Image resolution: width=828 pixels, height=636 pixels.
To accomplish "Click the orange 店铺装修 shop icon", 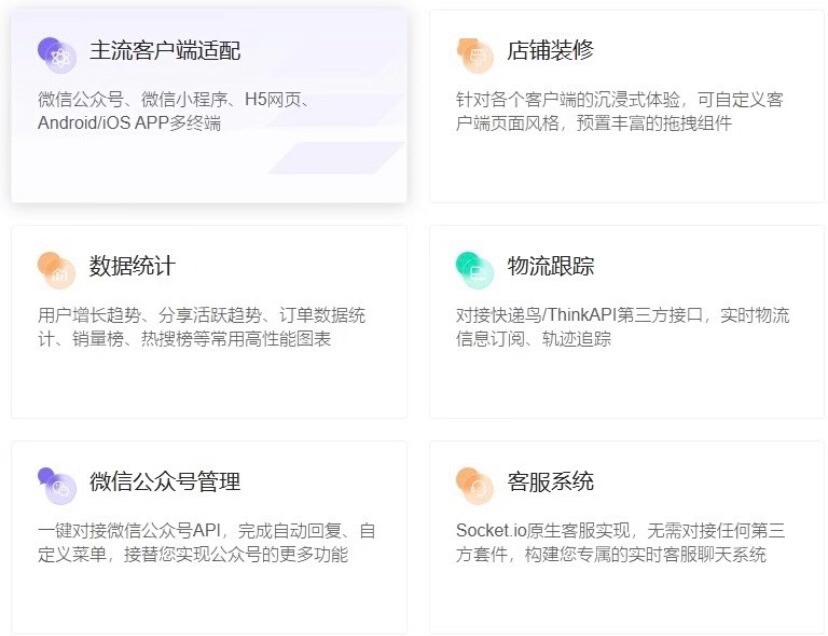I will [x=475, y=54].
